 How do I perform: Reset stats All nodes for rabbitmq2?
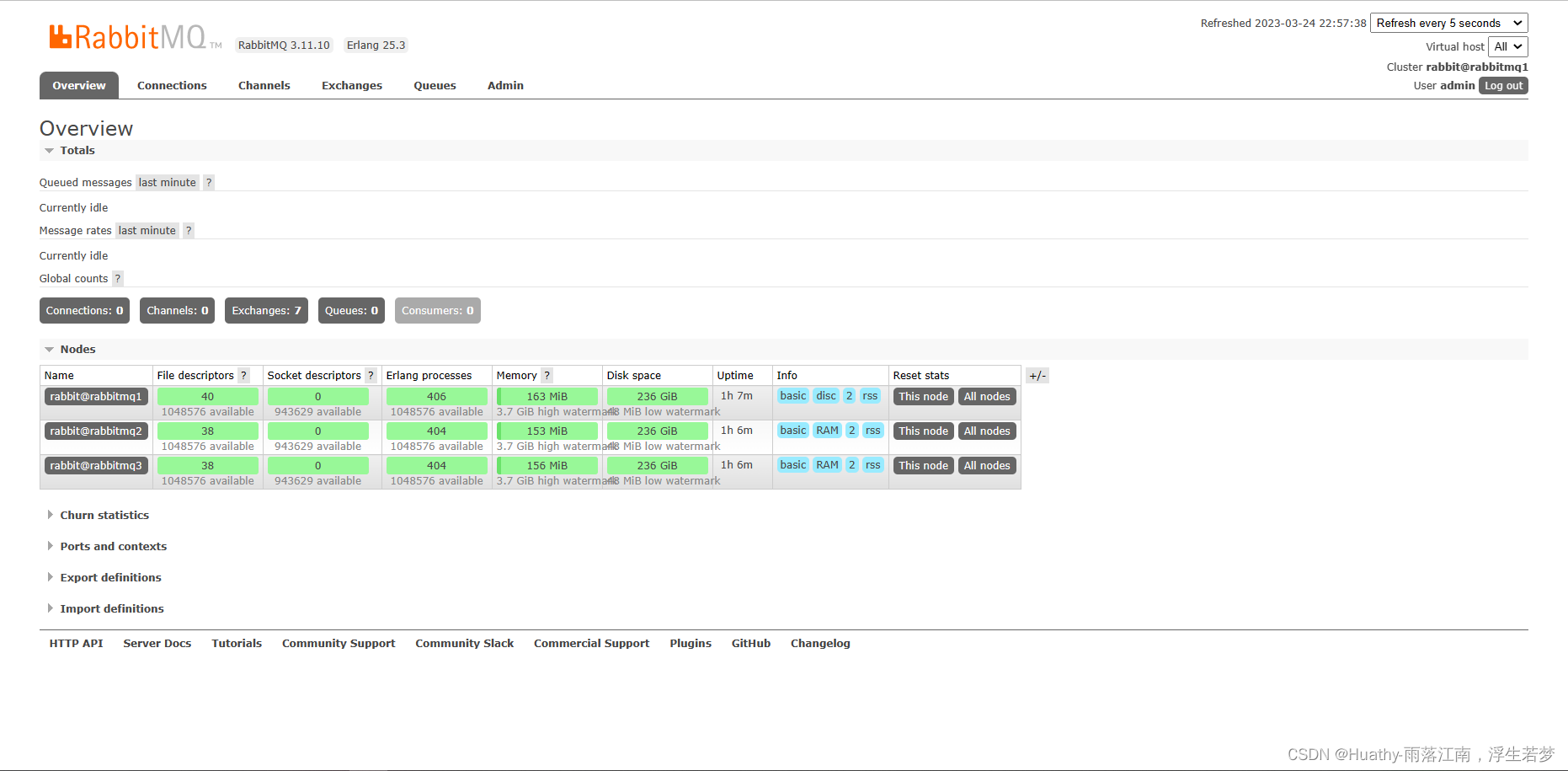pyautogui.click(x=987, y=431)
